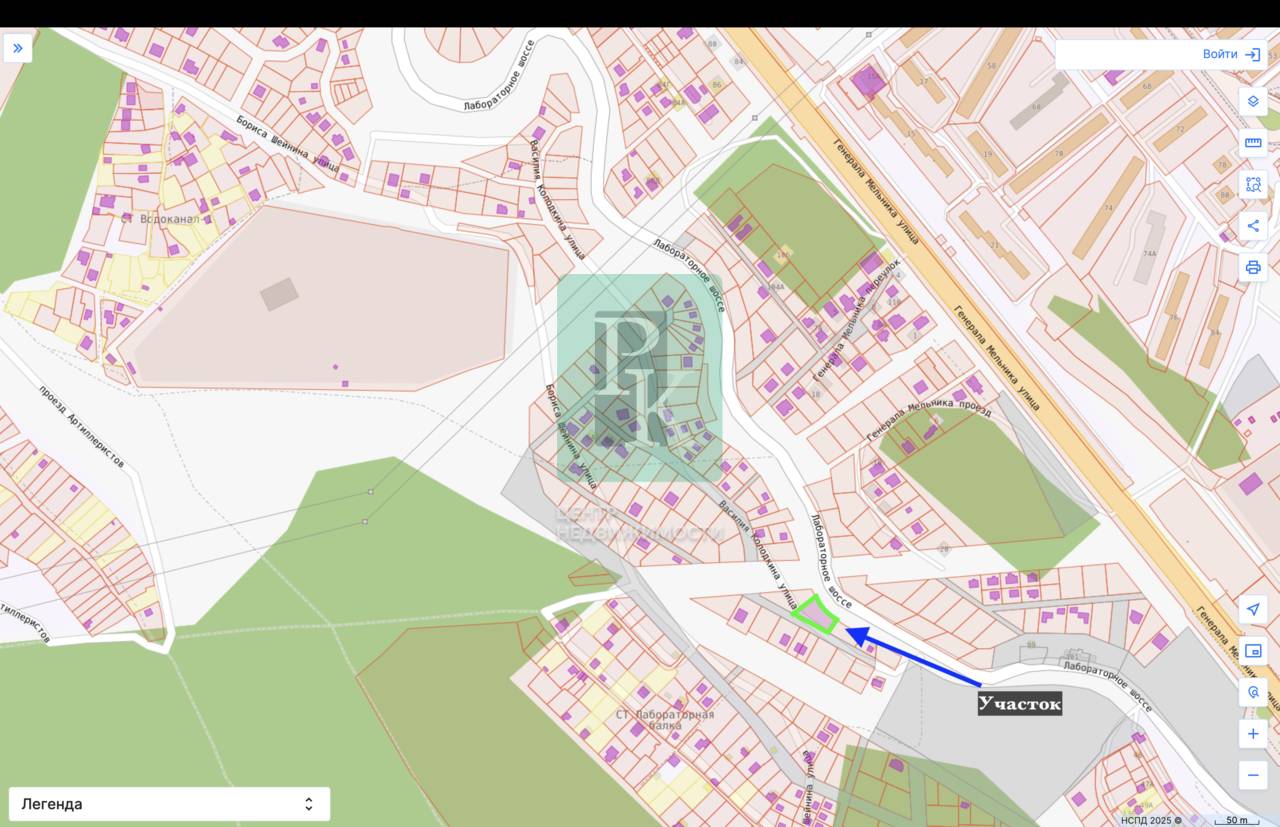The width and height of the screenshot is (1280, 827).
Task: Open the map layers panel
Action: point(1253,101)
